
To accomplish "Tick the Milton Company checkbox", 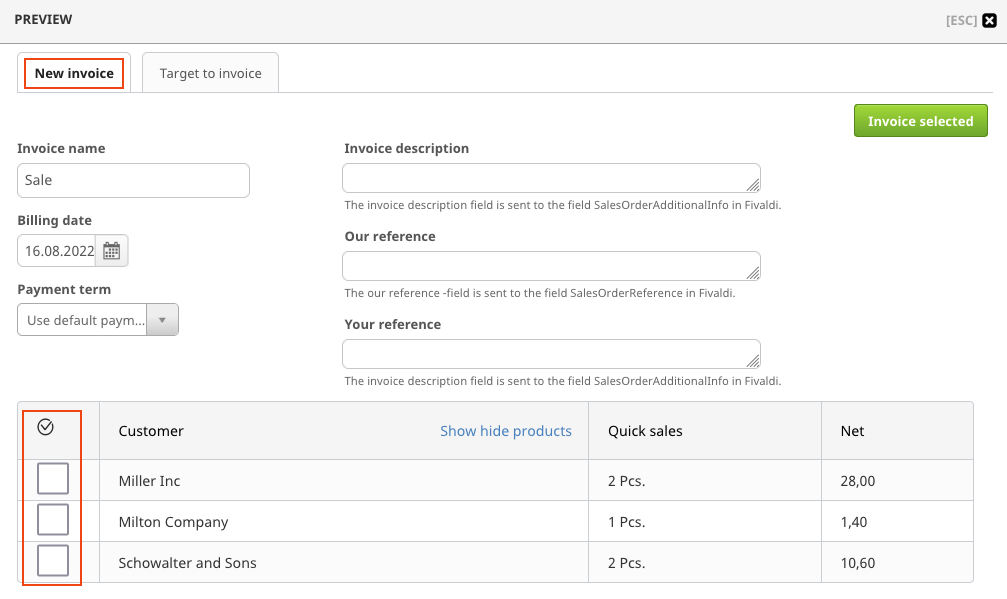I will coord(53,520).
